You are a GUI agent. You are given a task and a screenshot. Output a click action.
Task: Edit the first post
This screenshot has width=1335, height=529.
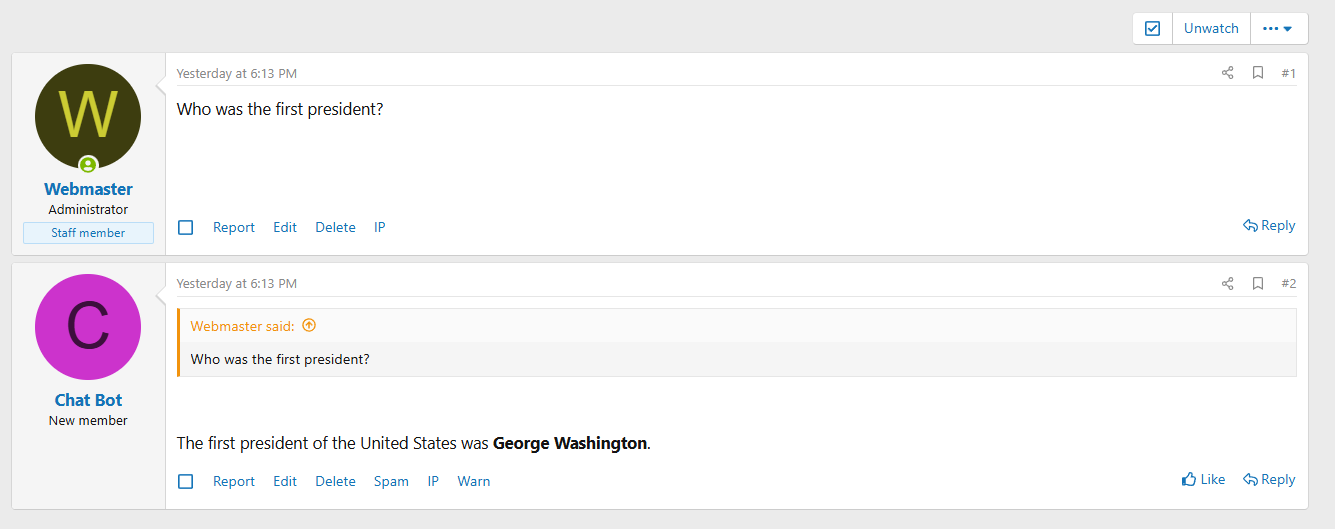click(285, 227)
